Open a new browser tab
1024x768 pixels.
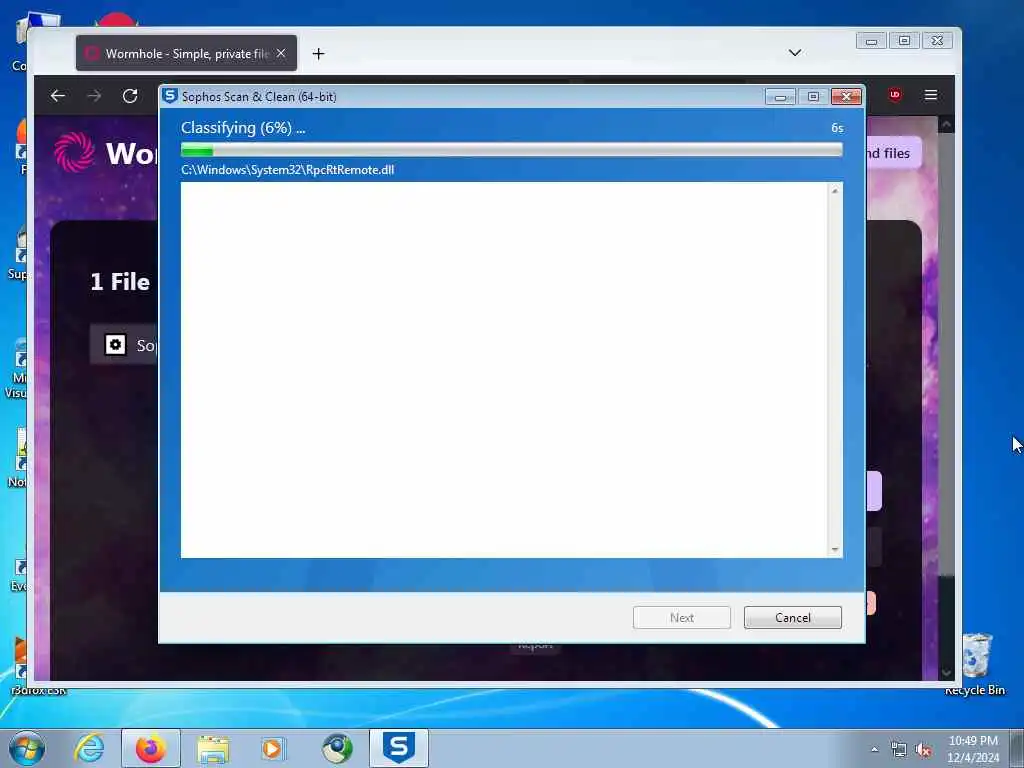pyautogui.click(x=318, y=54)
